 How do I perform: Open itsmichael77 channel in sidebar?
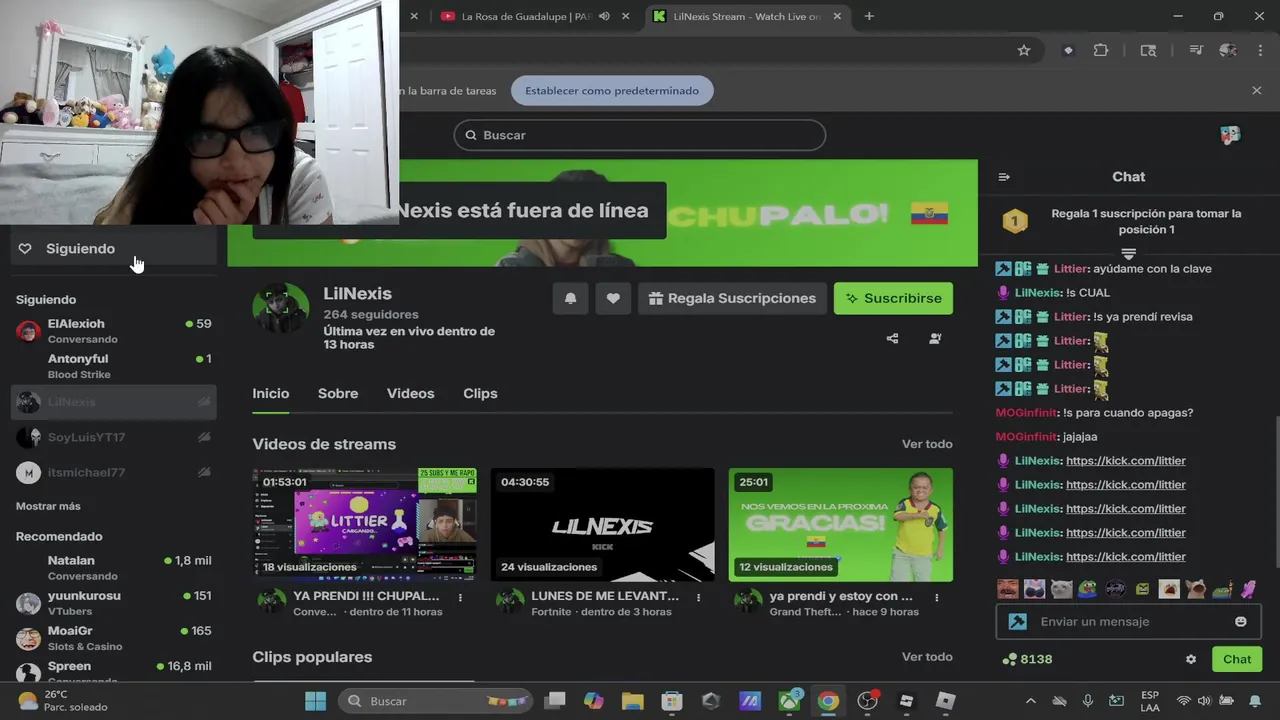[114, 472]
